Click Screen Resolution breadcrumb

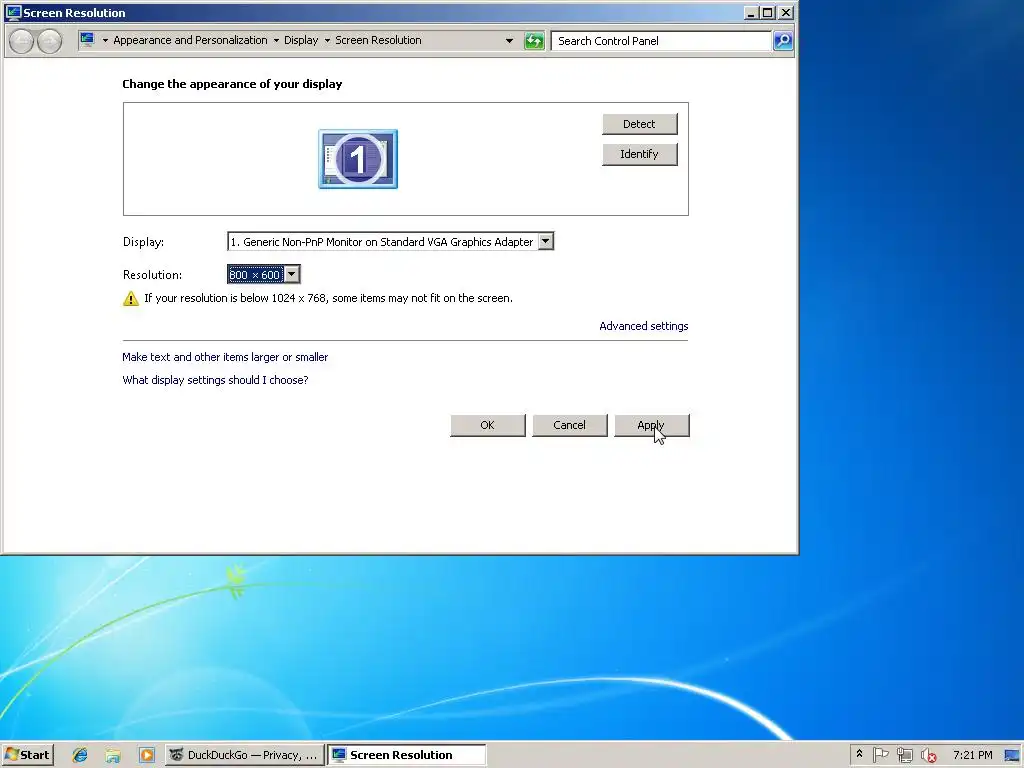[378, 40]
